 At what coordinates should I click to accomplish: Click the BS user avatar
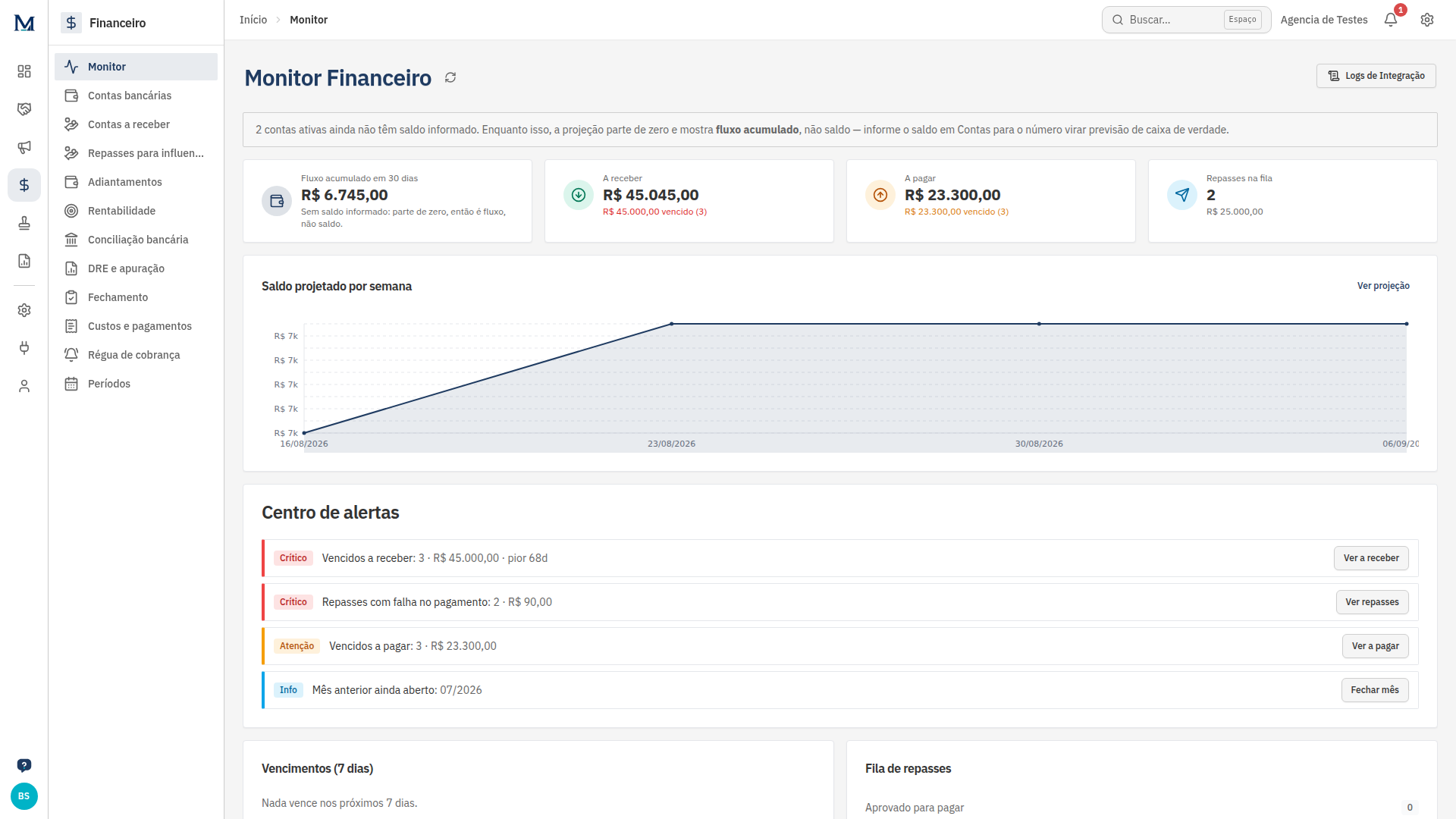pos(24,796)
